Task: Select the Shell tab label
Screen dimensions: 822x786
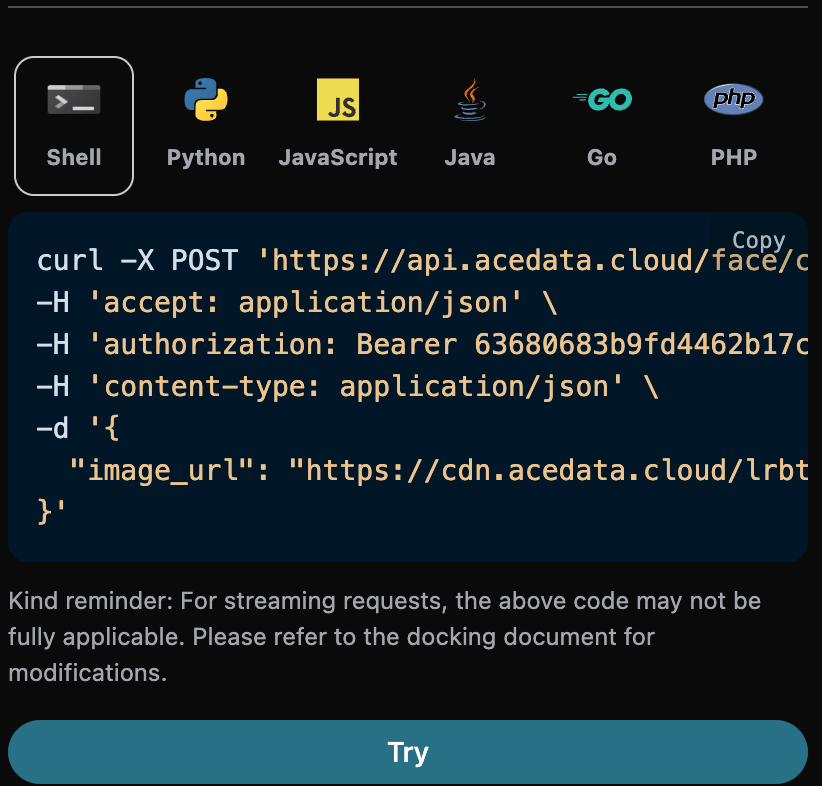Action: pyautogui.click(x=74, y=157)
